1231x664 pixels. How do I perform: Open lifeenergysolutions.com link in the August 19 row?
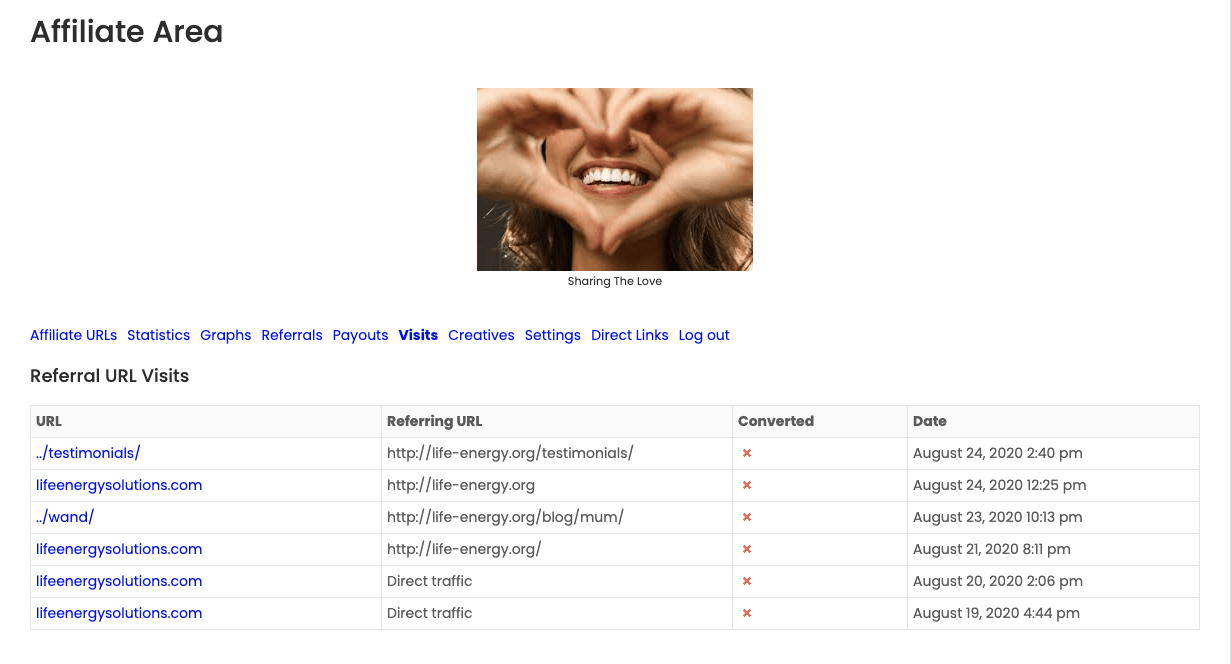point(119,613)
